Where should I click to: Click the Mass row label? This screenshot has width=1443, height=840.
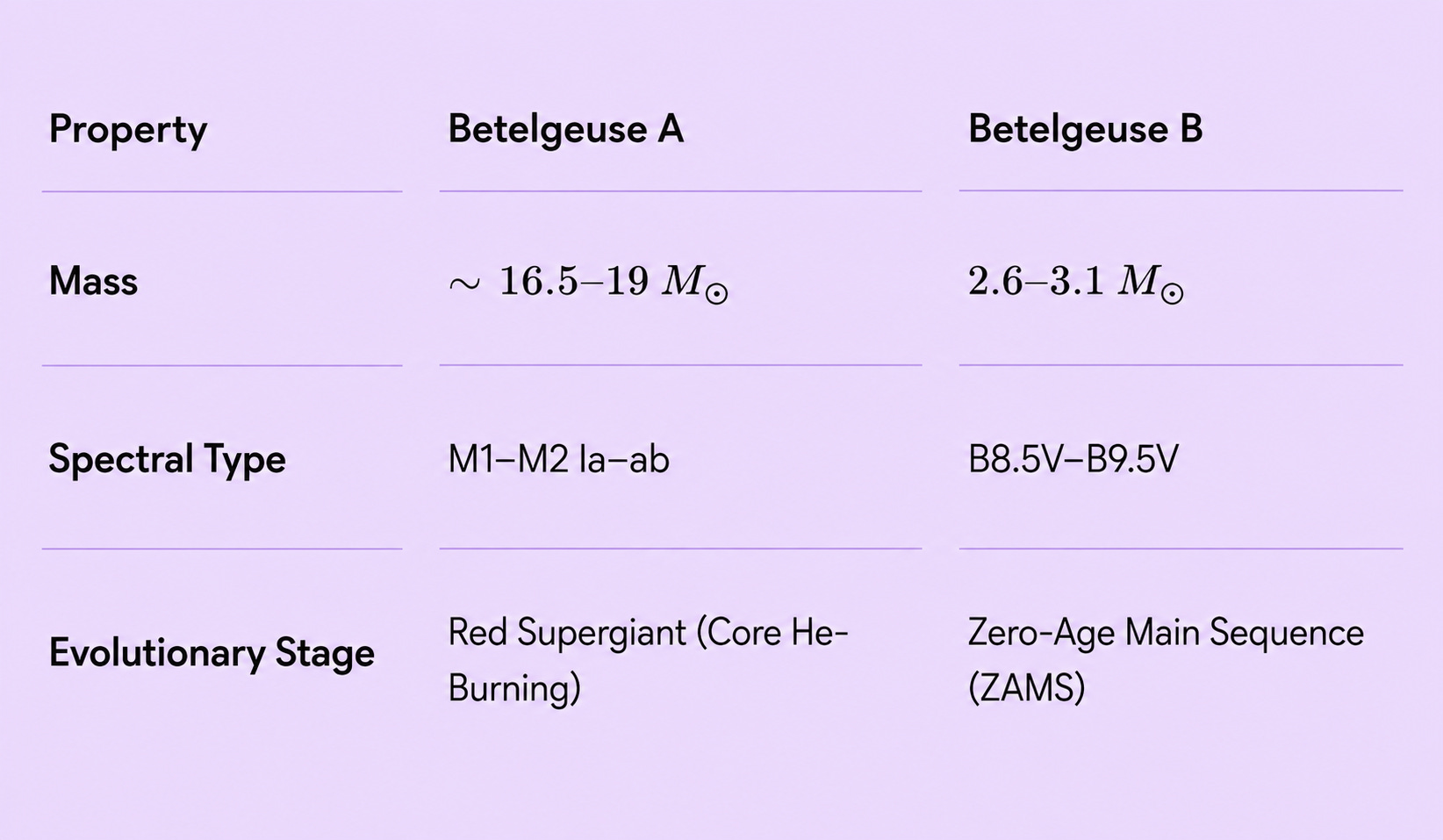(x=93, y=282)
